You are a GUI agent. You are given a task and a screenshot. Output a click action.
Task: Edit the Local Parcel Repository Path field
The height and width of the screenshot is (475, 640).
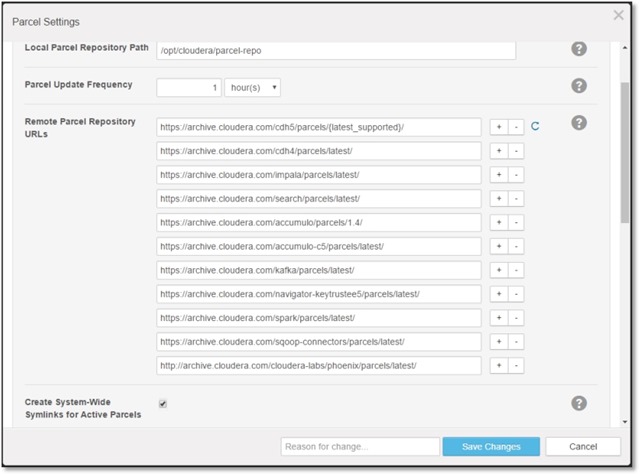pos(336,51)
